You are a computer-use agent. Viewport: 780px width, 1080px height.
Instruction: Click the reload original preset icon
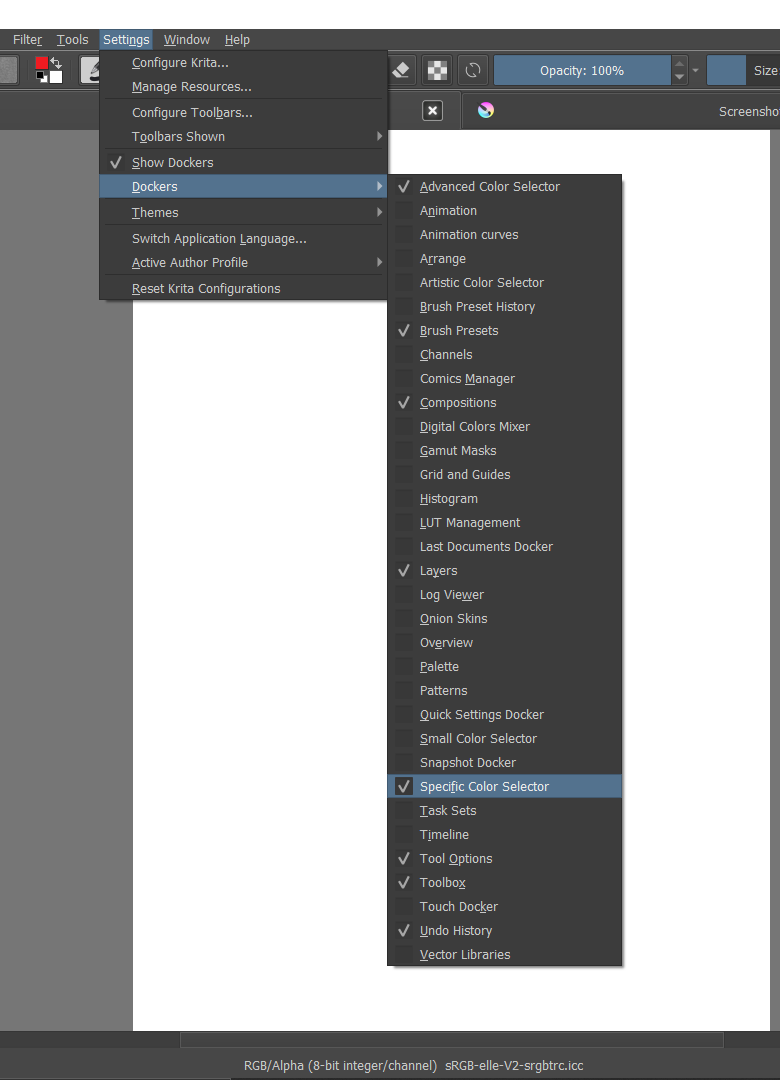coord(473,70)
